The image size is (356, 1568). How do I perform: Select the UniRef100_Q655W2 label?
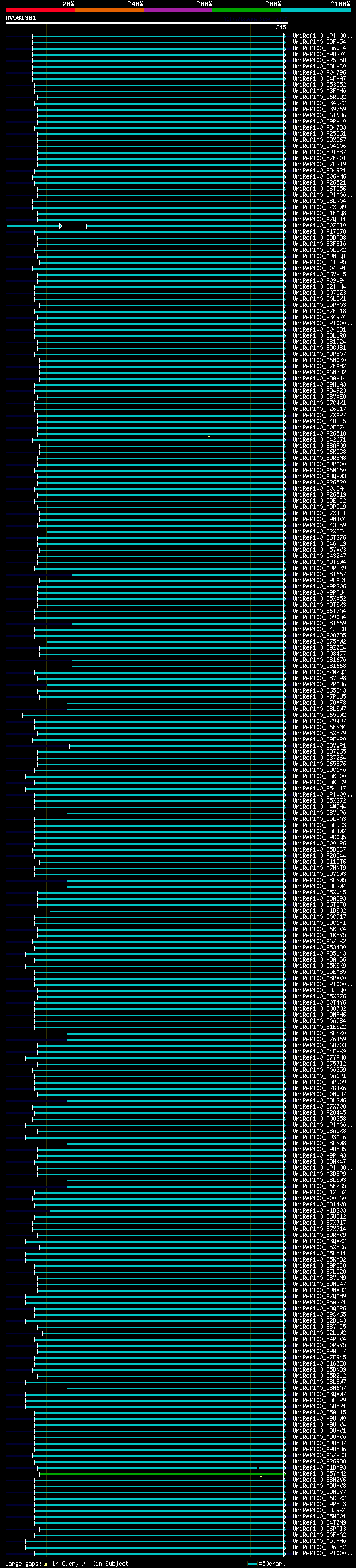pos(319,715)
